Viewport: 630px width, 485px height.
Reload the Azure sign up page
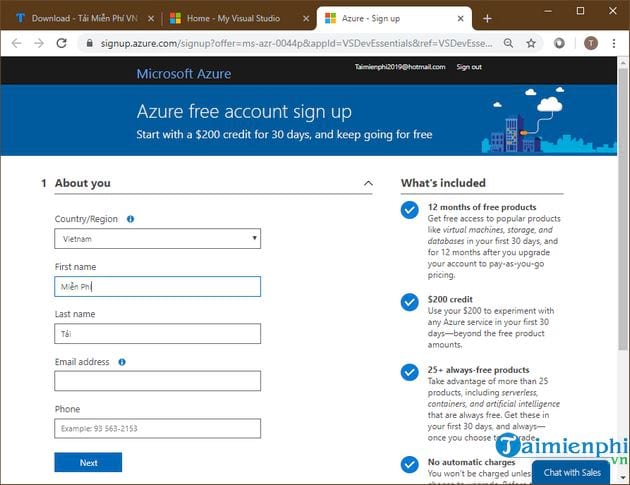coord(61,43)
